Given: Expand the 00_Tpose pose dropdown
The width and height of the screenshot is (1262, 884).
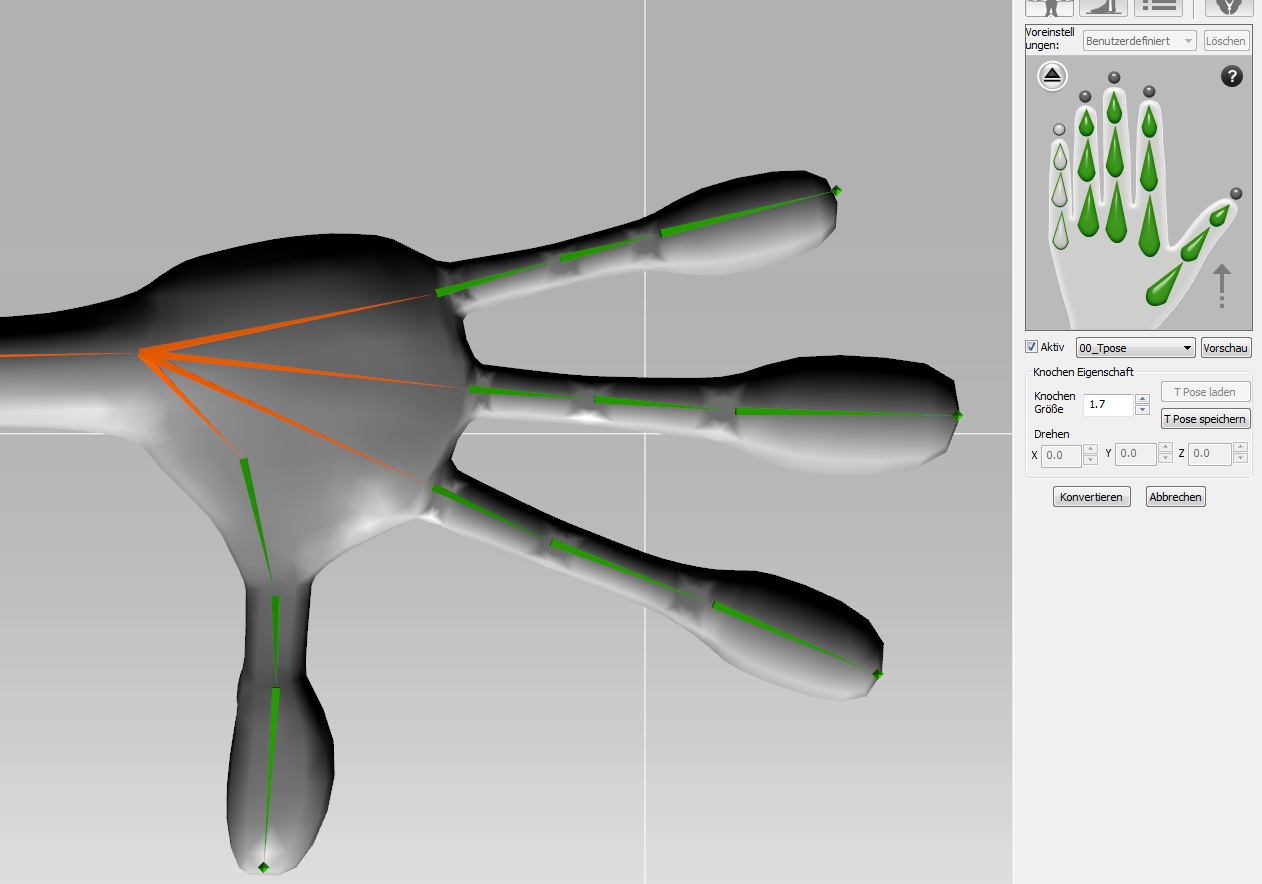Looking at the screenshot, I should click(x=1135, y=348).
